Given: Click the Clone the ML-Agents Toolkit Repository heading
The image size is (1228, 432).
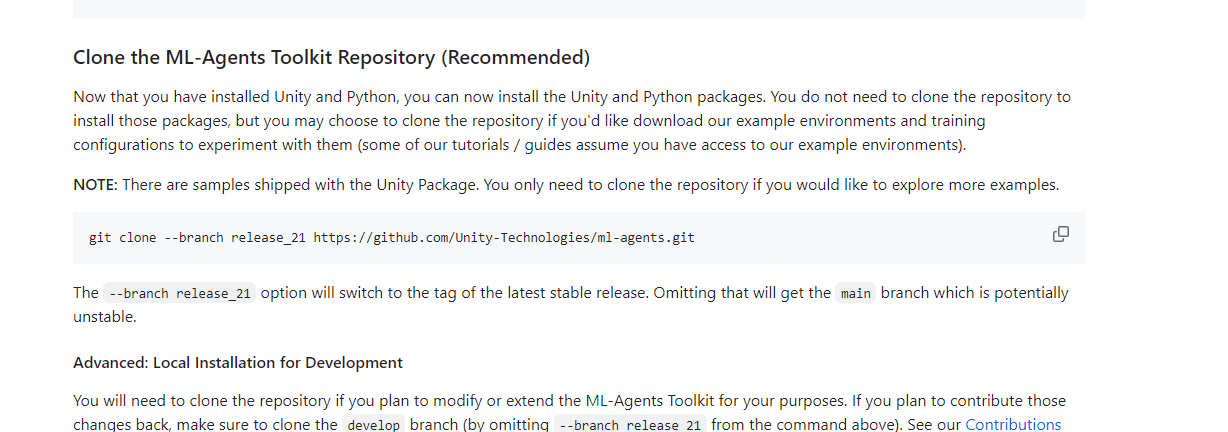Looking at the screenshot, I should click(x=331, y=57).
